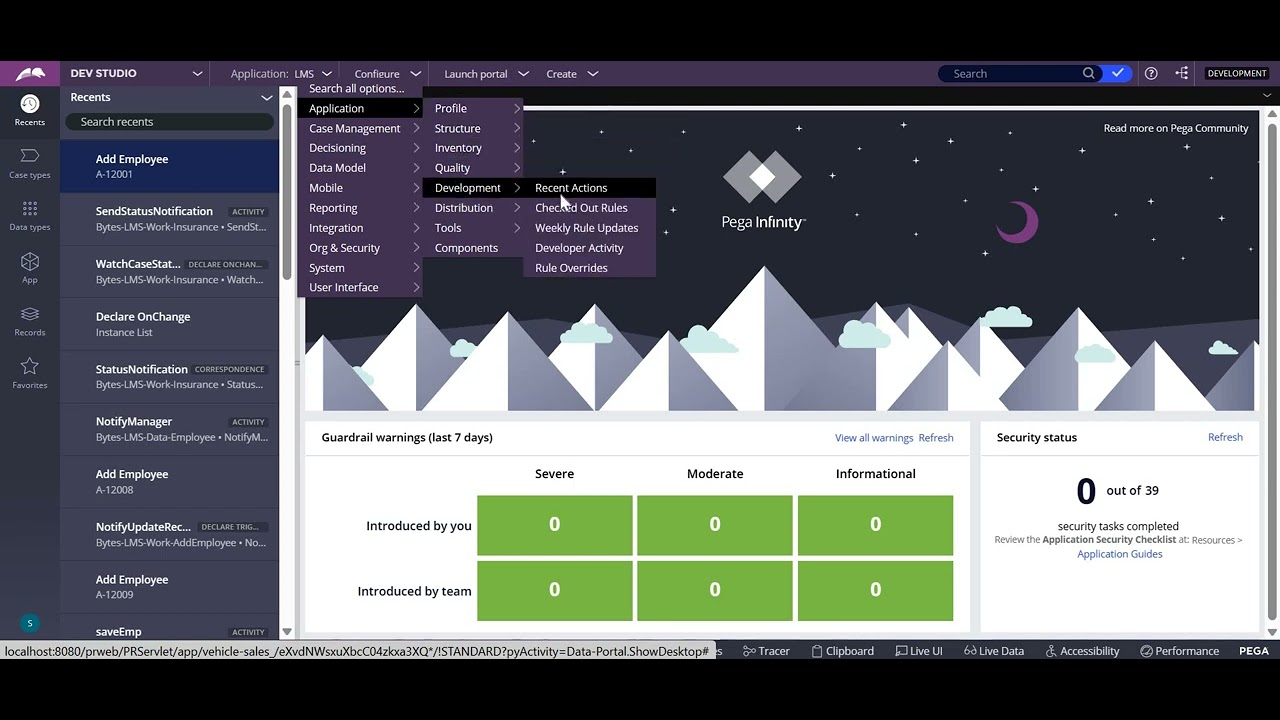Refresh the Security status panel

click(1225, 437)
